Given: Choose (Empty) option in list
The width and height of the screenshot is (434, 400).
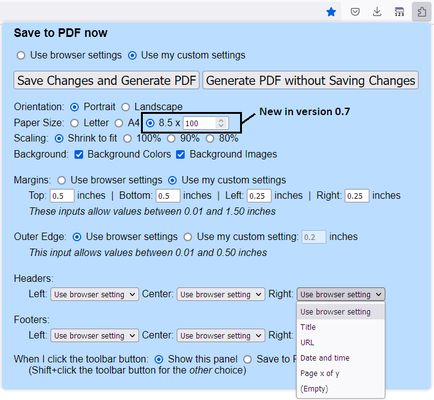Looking at the screenshot, I should (341, 388).
